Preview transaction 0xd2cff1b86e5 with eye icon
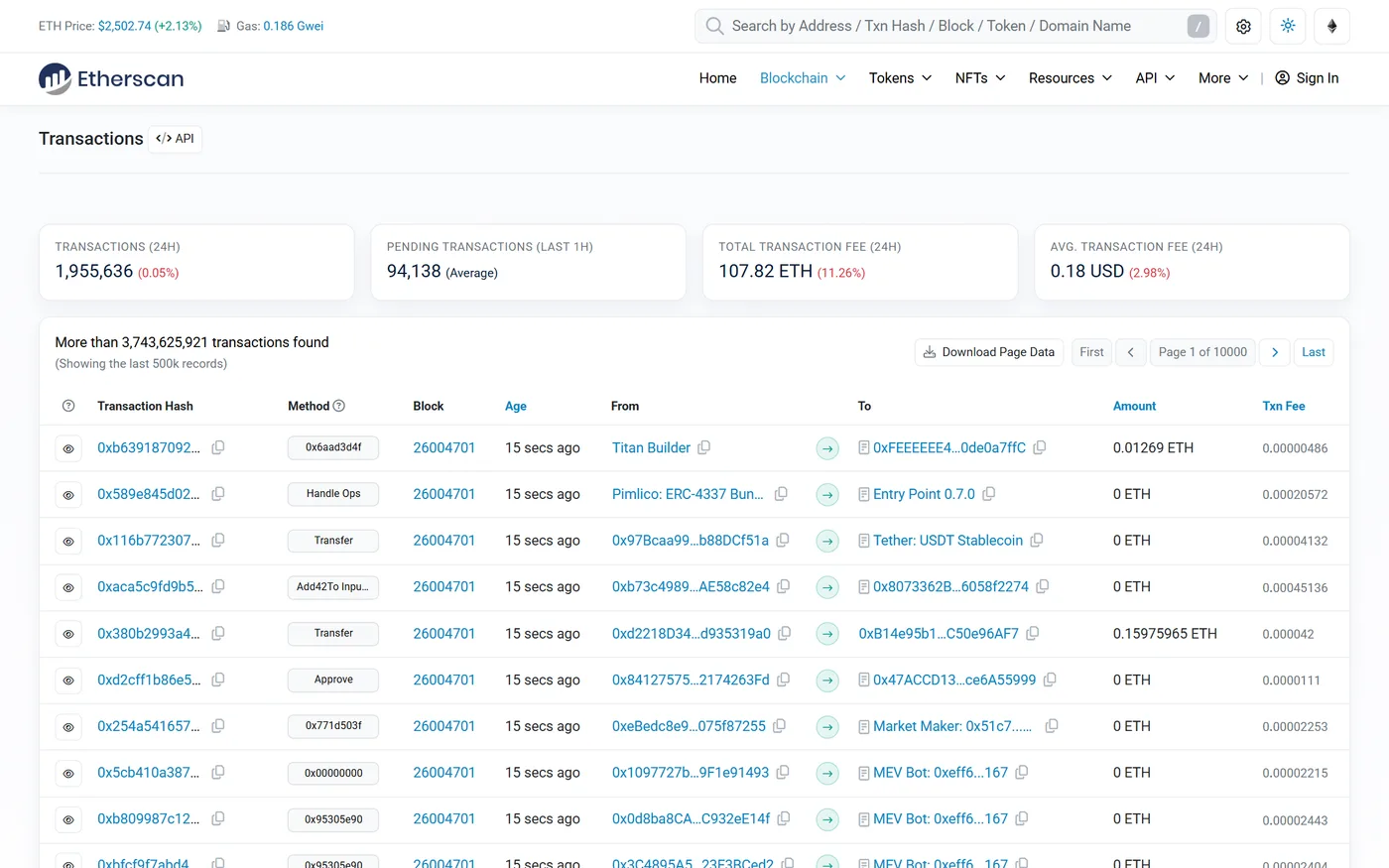 pos(68,681)
